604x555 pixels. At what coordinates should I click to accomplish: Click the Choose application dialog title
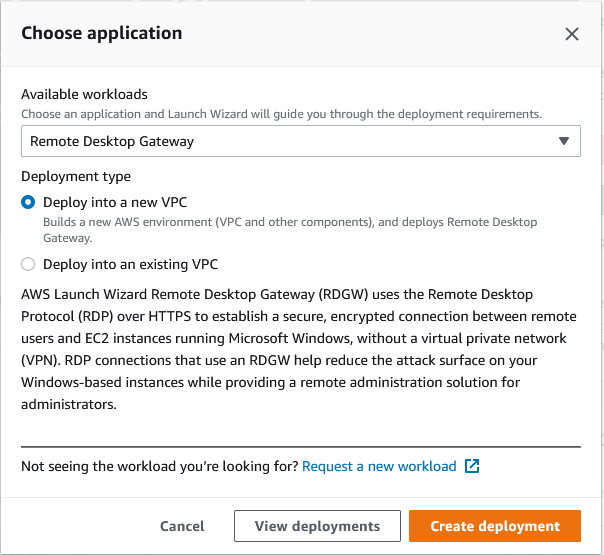[102, 33]
